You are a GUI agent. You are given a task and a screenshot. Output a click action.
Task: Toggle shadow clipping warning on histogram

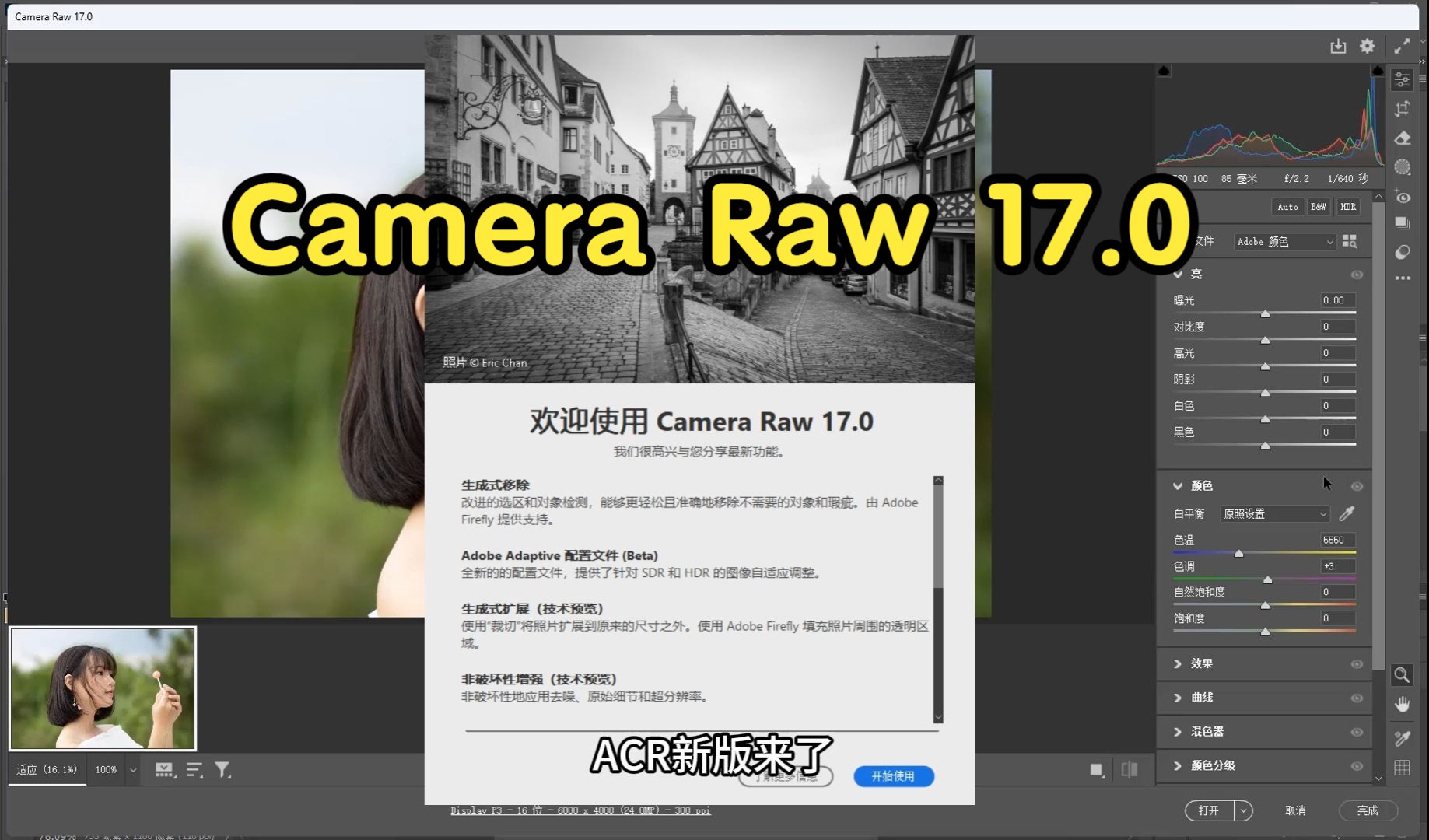pos(1164,71)
